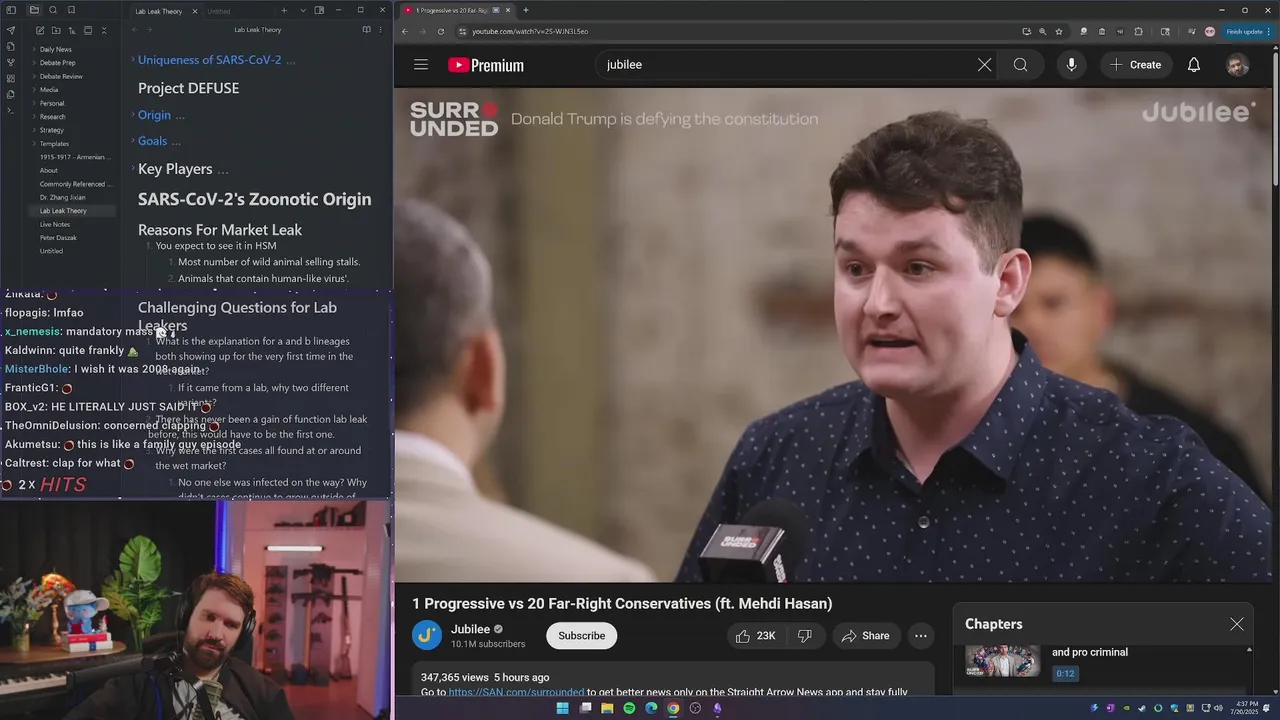
Task: Toggle the Obsidian left sidebar icon
Action: click(x=12, y=10)
